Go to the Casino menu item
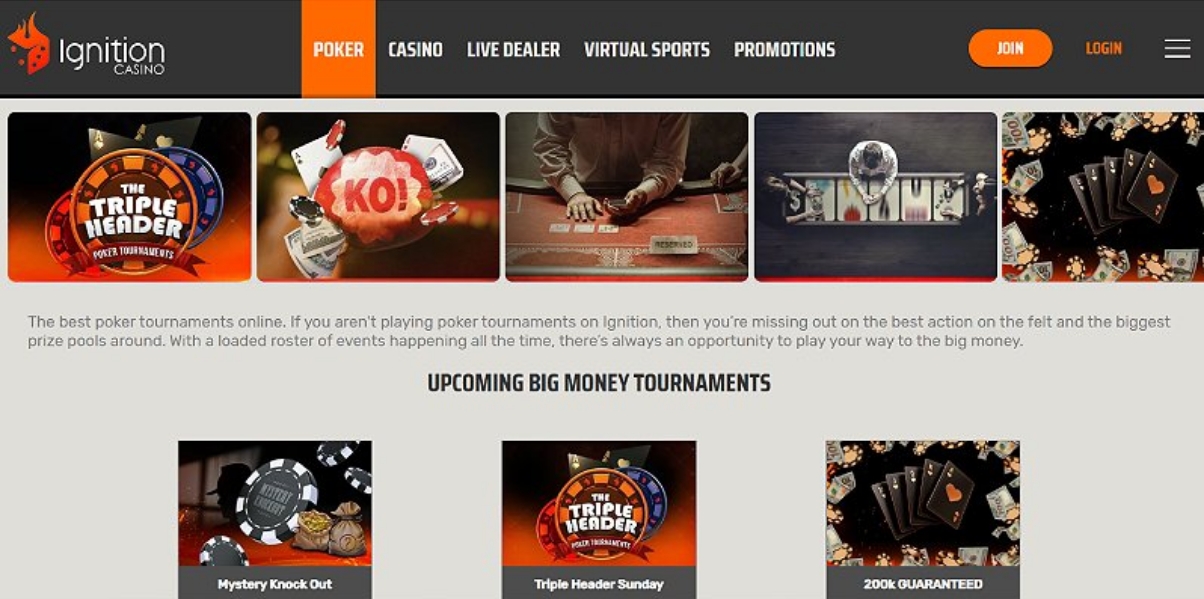The height and width of the screenshot is (599, 1204). coord(415,49)
